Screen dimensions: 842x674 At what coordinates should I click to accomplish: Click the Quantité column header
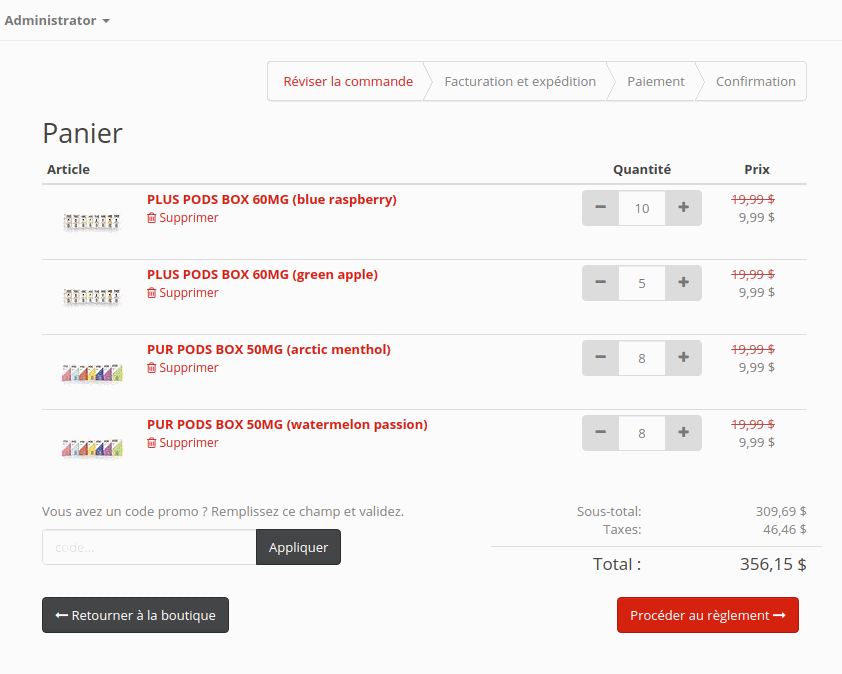pyautogui.click(x=642, y=170)
